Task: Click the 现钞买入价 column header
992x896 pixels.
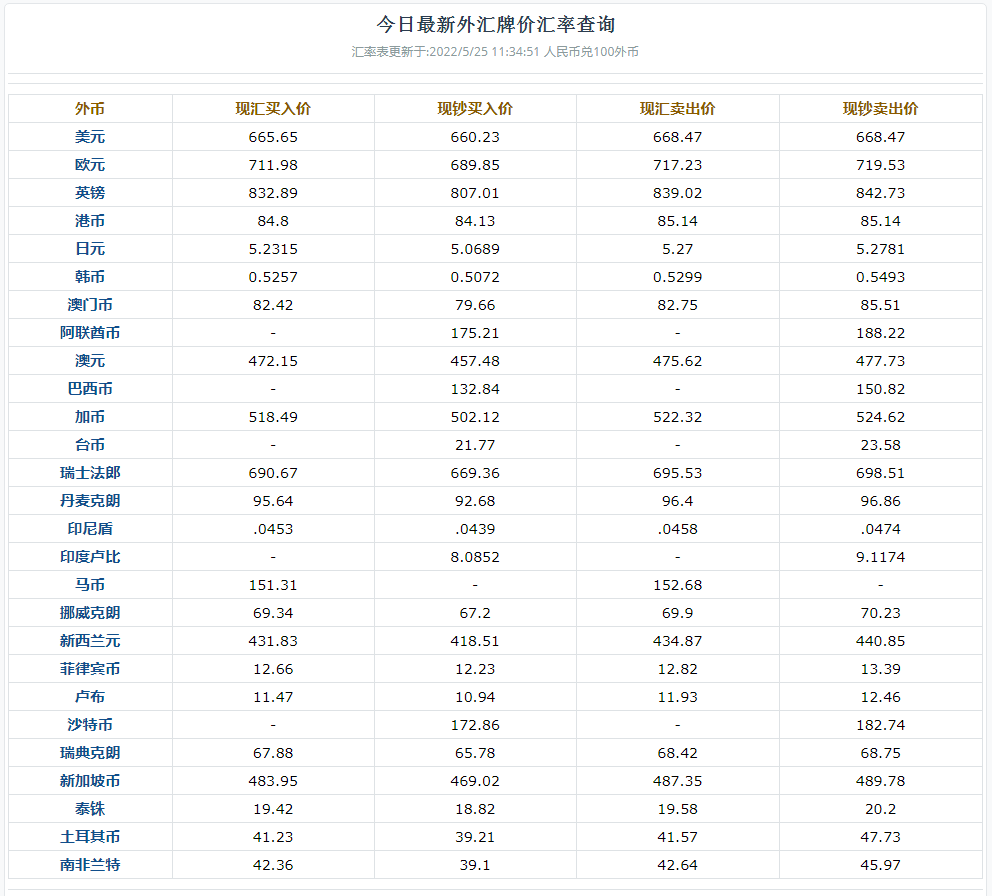Action: click(475, 109)
